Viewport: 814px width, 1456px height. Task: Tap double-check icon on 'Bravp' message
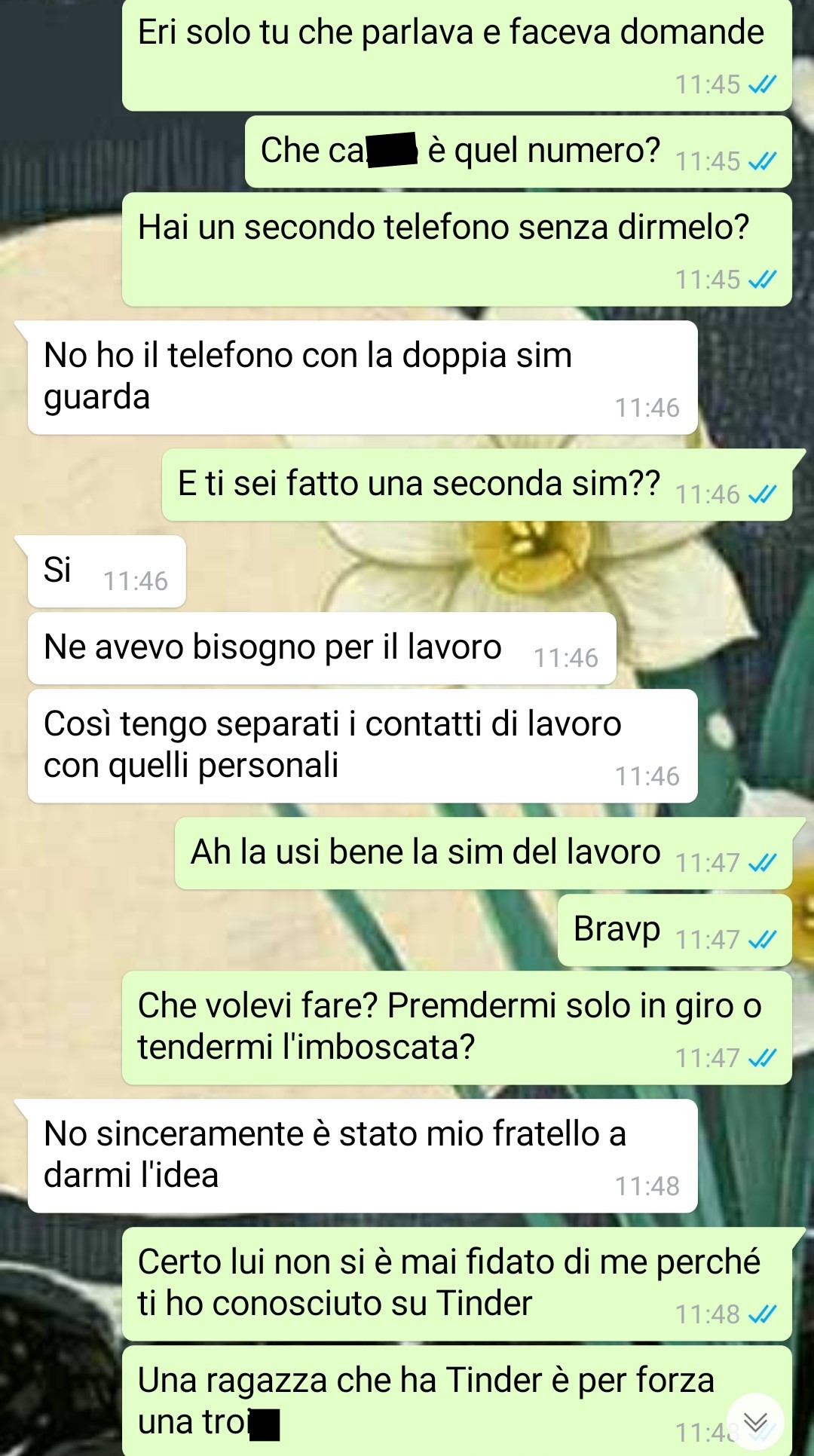[762, 940]
